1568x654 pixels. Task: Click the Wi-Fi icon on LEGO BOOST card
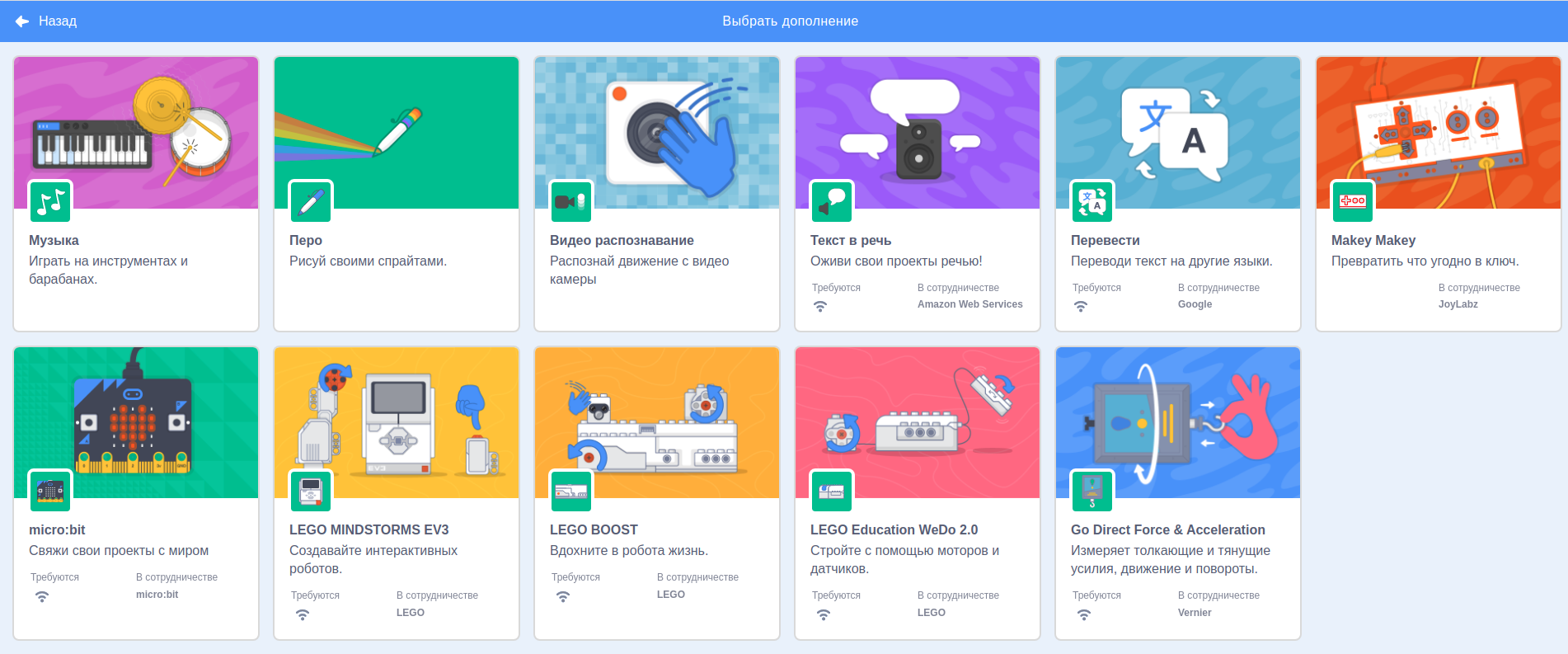click(563, 596)
